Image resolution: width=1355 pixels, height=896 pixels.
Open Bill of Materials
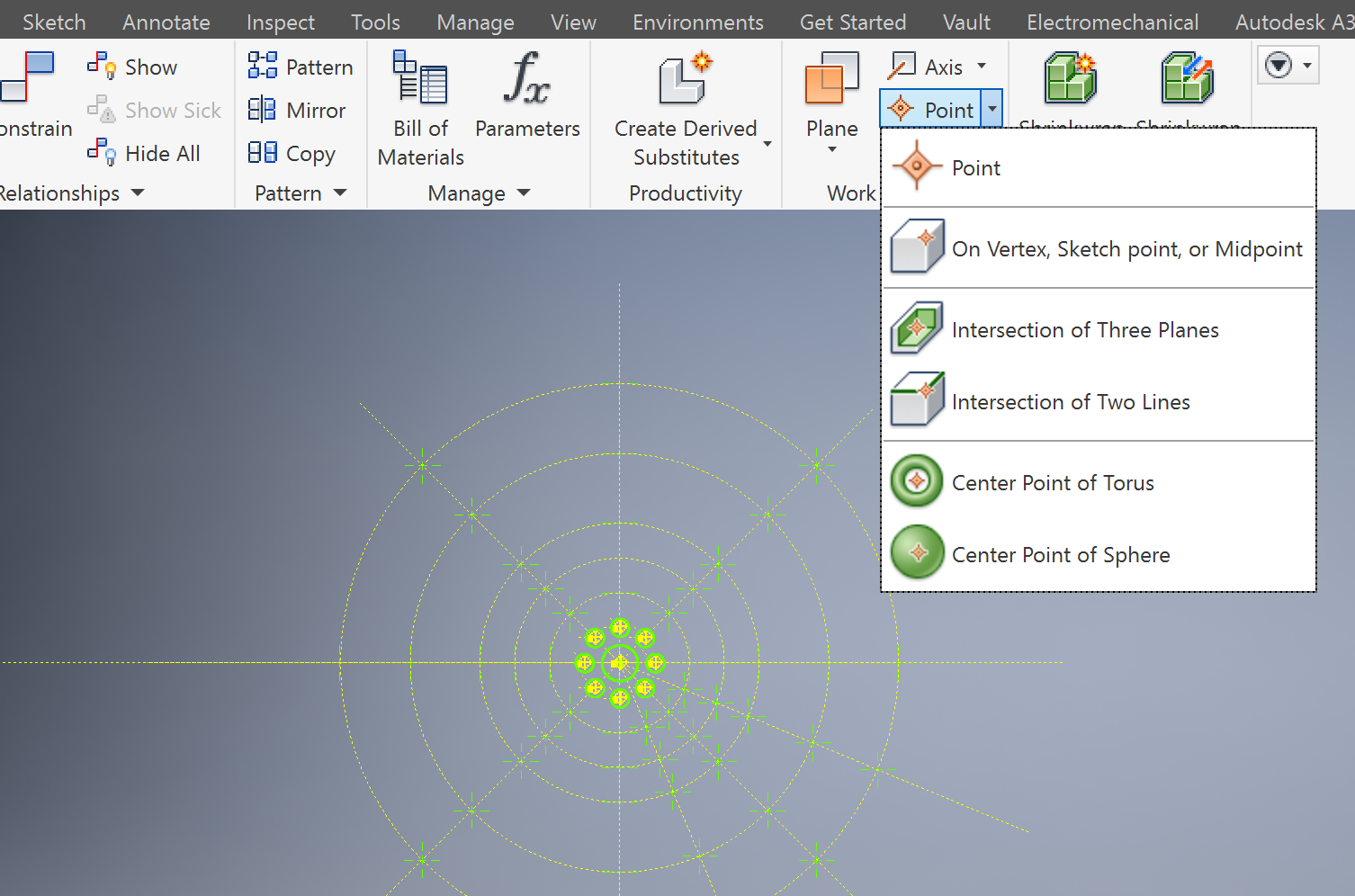[x=420, y=108]
